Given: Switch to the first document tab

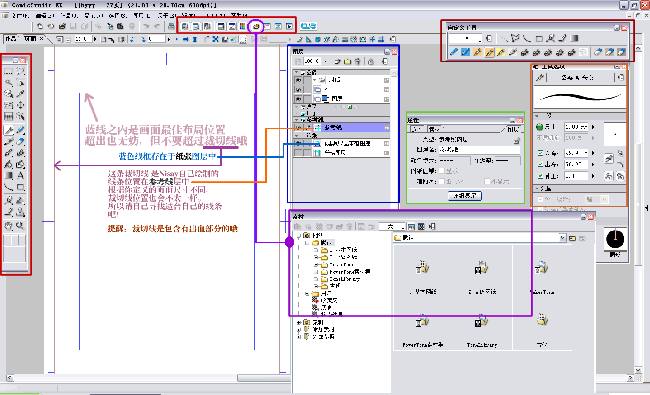Looking at the screenshot, I should coord(11,39).
